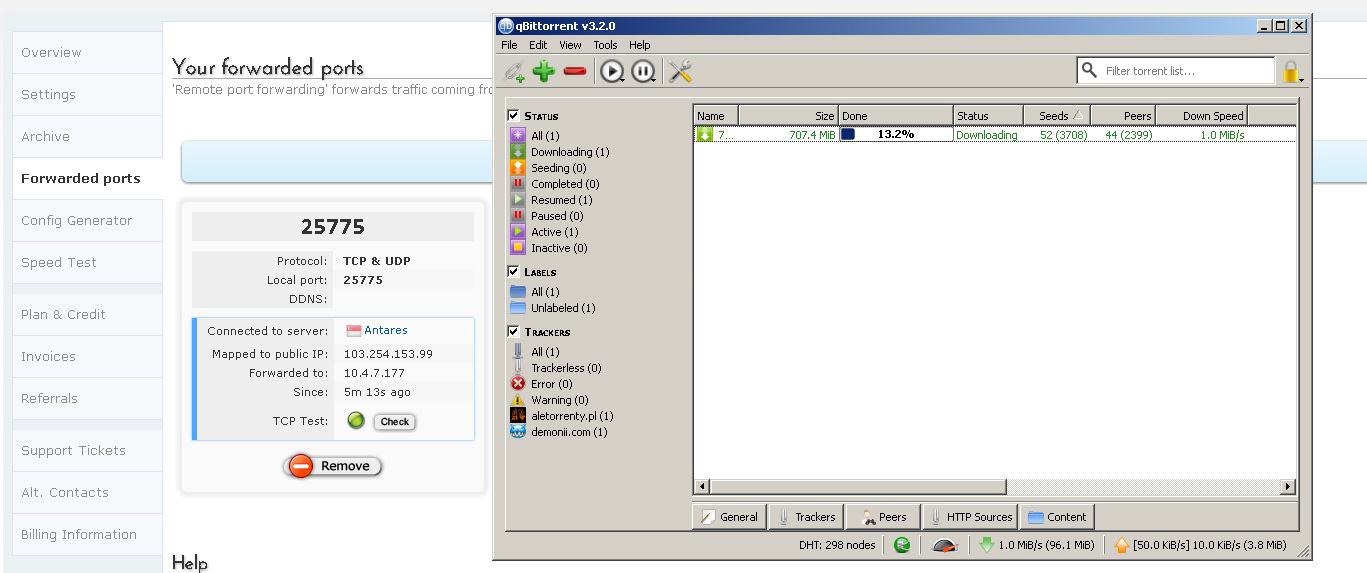Open the File menu
1367x573 pixels.
tap(509, 45)
